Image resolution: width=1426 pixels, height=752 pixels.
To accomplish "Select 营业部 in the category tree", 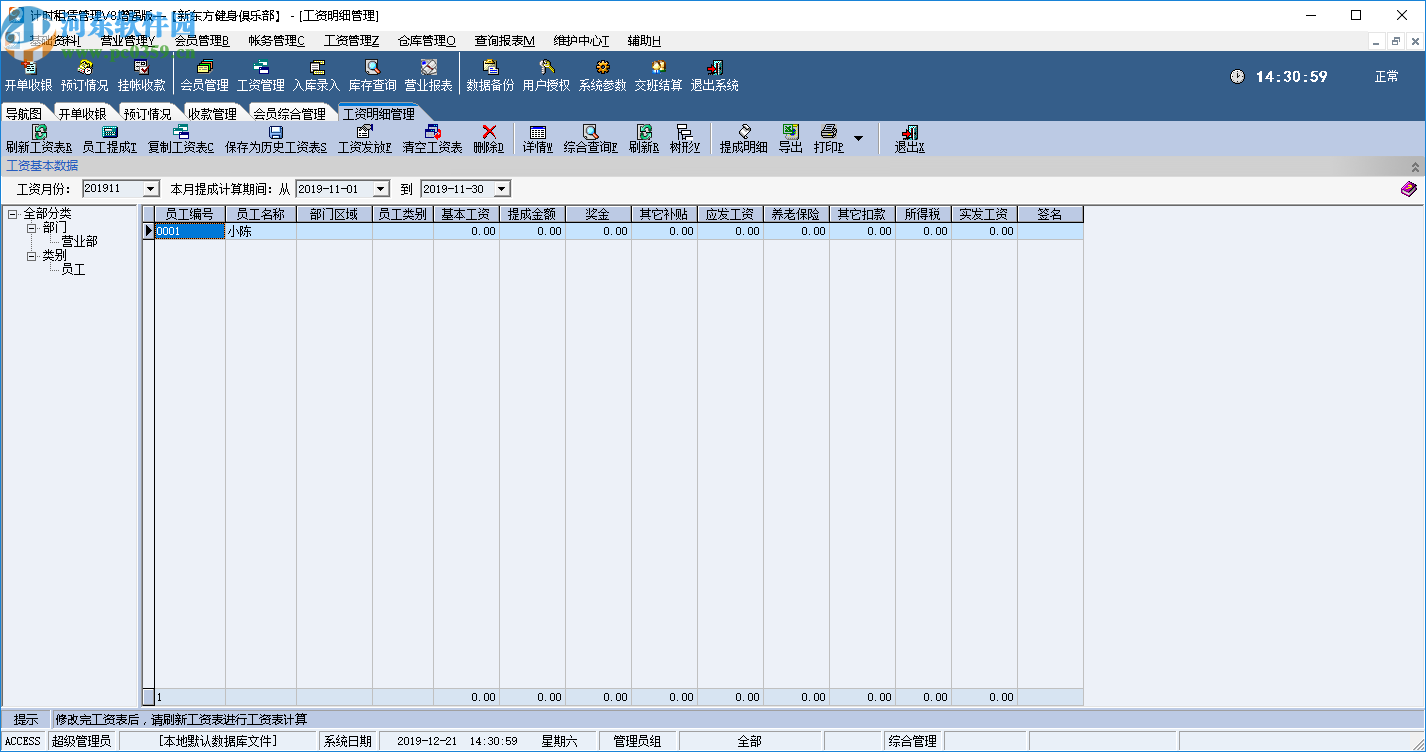I will (x=79, y=242).
